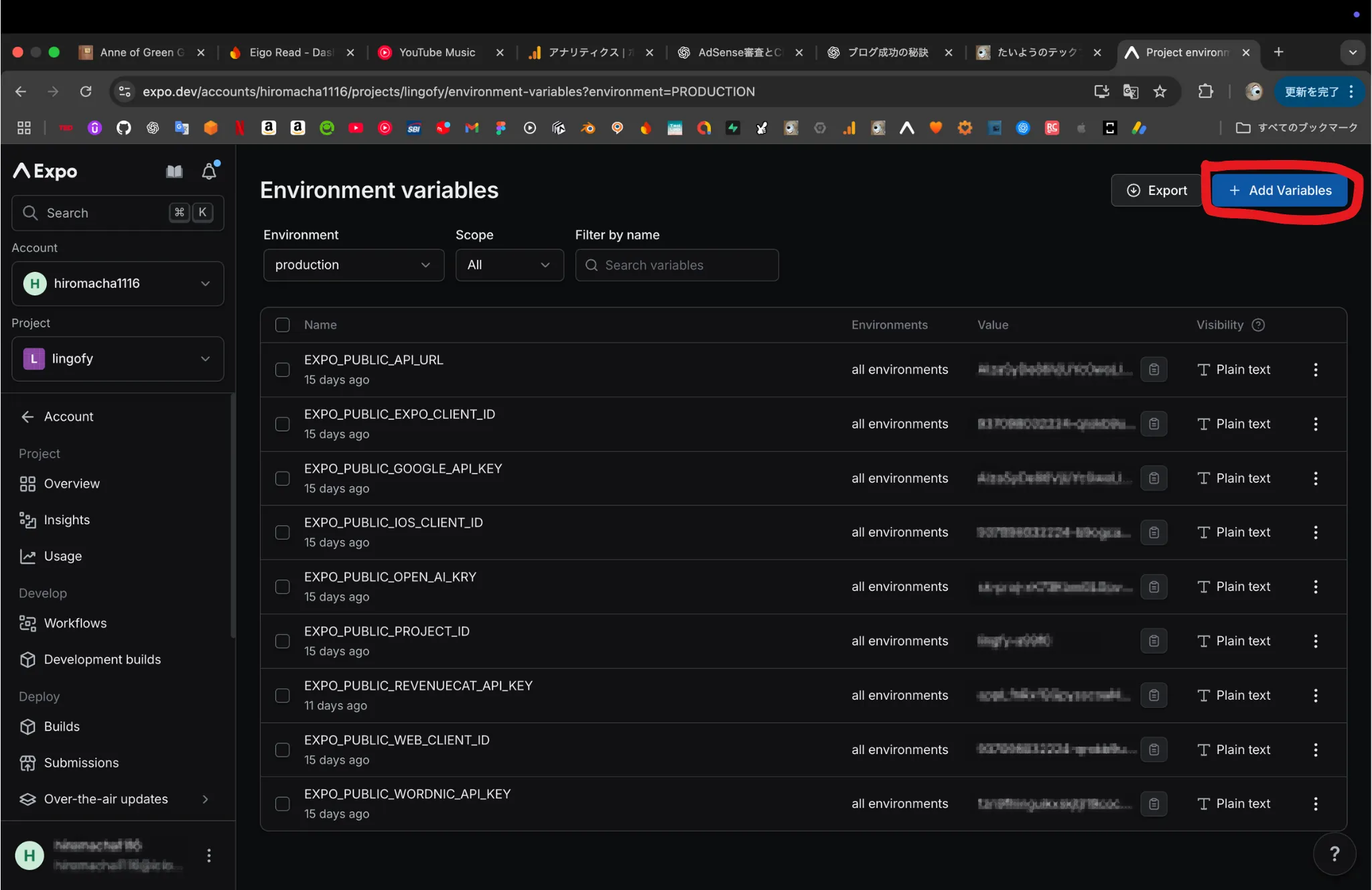
Task: Copy the EXPO_PUBLIC_API_URL value
Action: pyautogui.click(x=1154, y=370)
